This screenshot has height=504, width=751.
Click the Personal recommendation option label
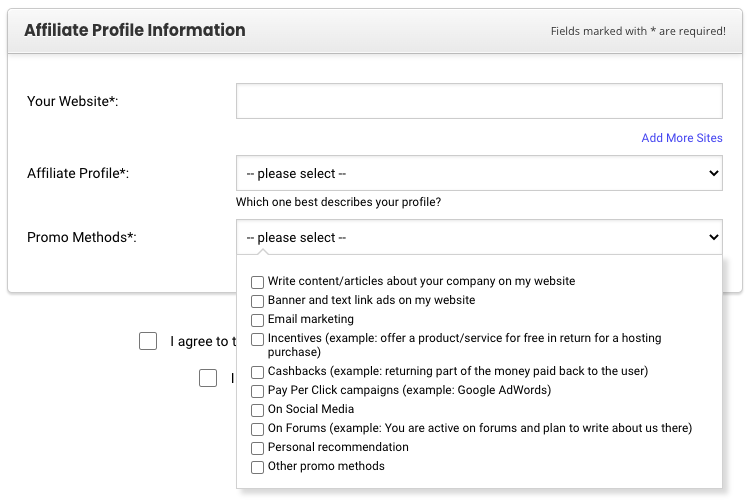[x=338, y=447]
